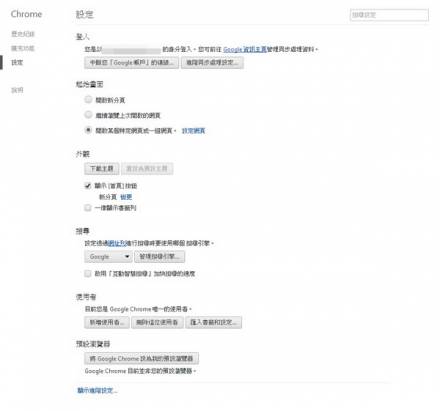This screenshot has height=411, width=440.
Task: Click the search settings input field
Action: pyautogui.click(x=389, y=15)
